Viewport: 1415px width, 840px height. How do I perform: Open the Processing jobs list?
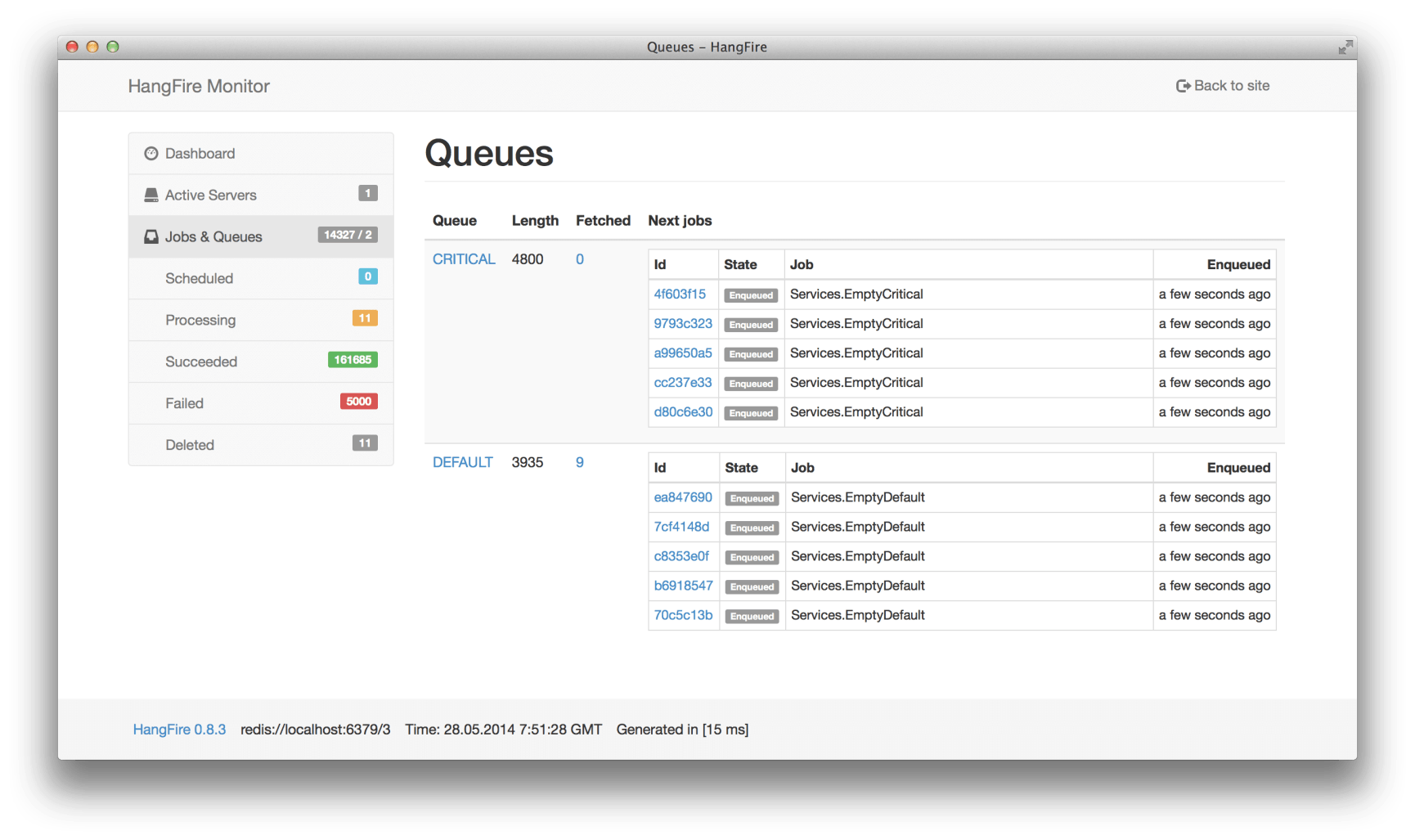[x=261, y=321]
